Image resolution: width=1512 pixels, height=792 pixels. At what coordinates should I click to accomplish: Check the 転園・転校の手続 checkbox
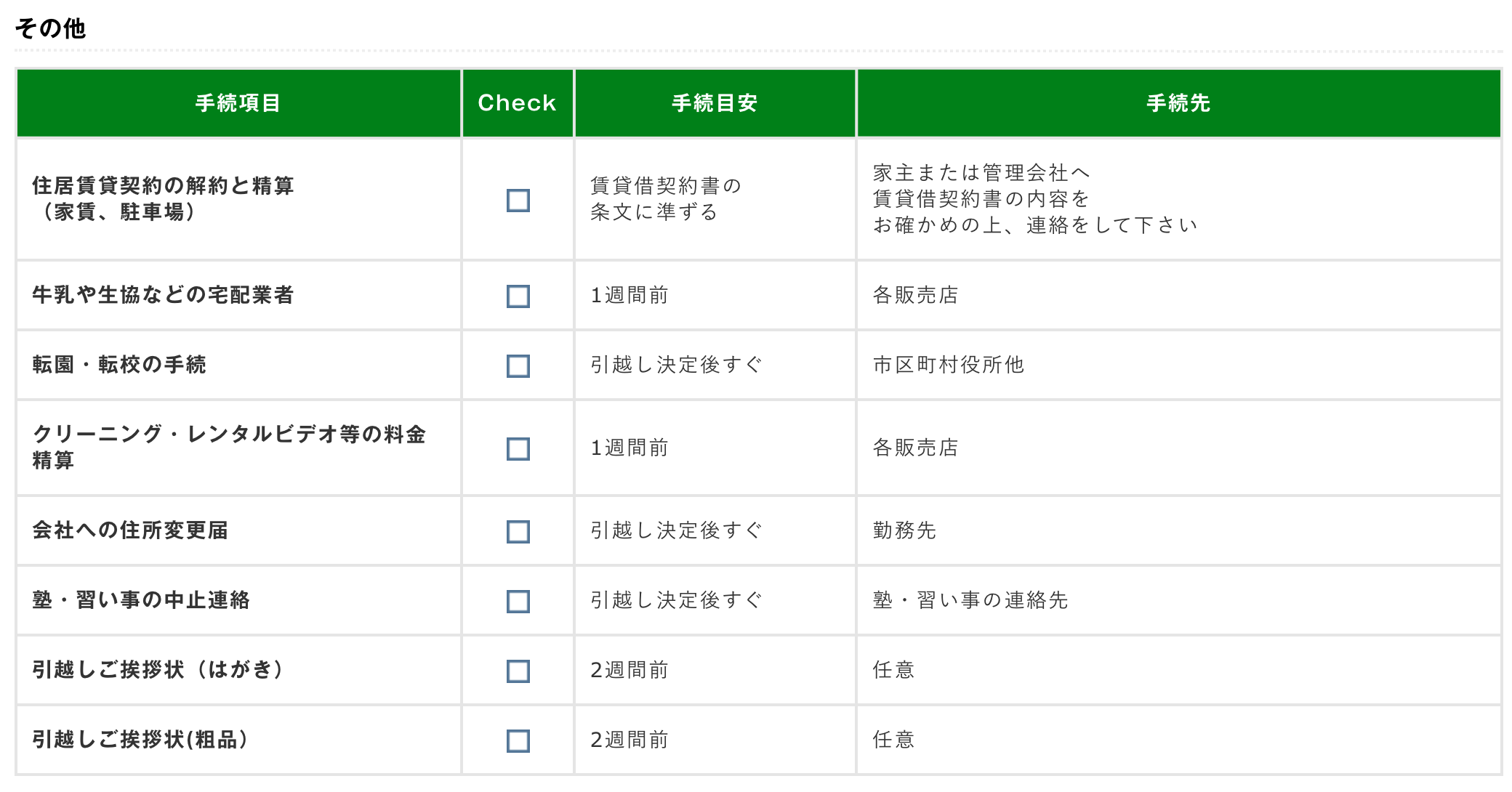518,366
